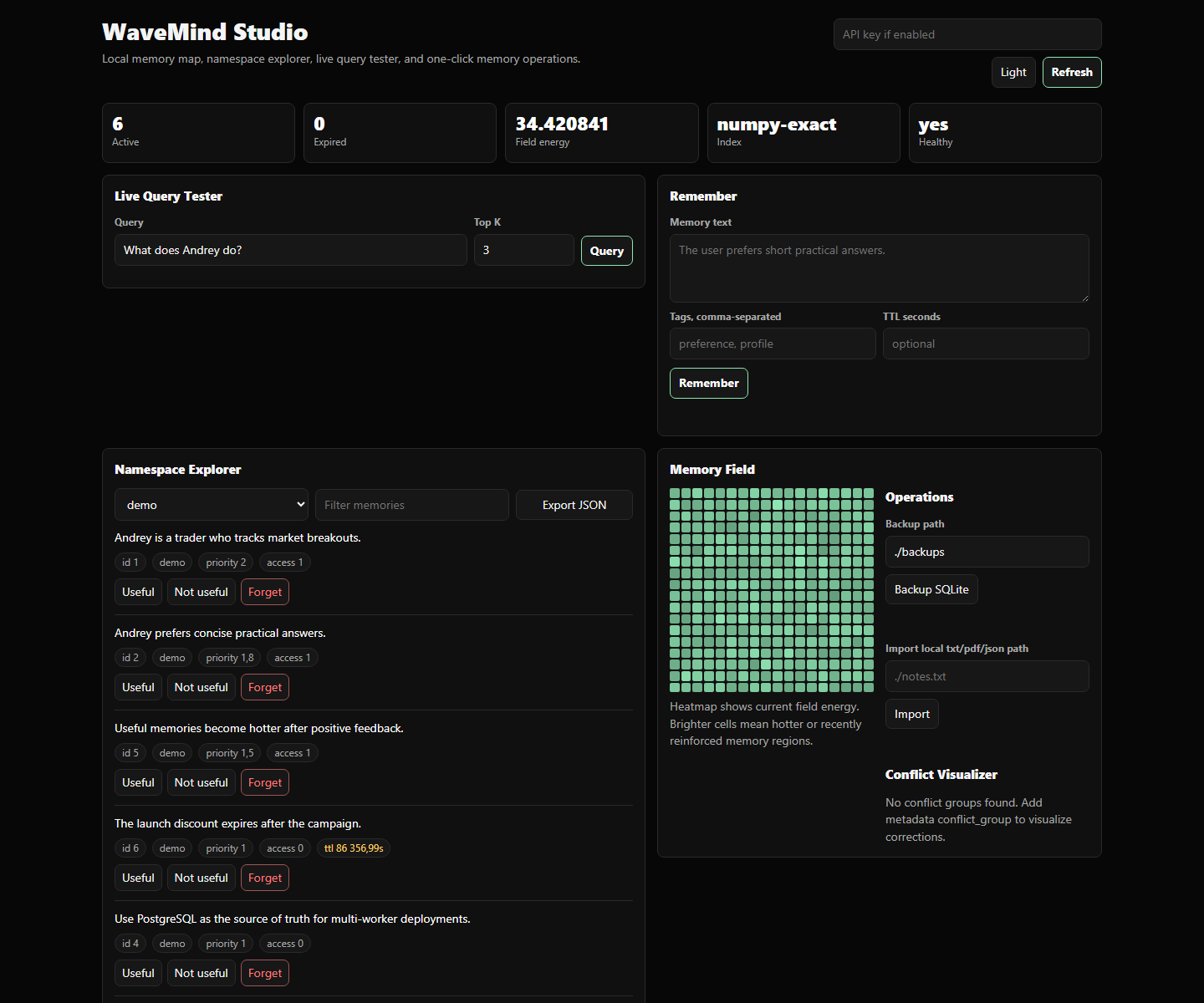The height and width of the screenshot is (1003, 1204).
Task: Mark concise answers memory Not useful
Action: tap(201, 687)
